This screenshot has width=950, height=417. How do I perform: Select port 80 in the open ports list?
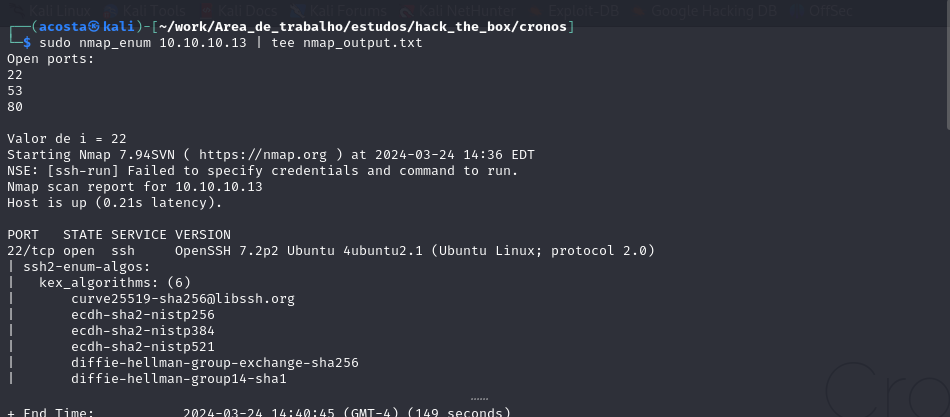15,107
